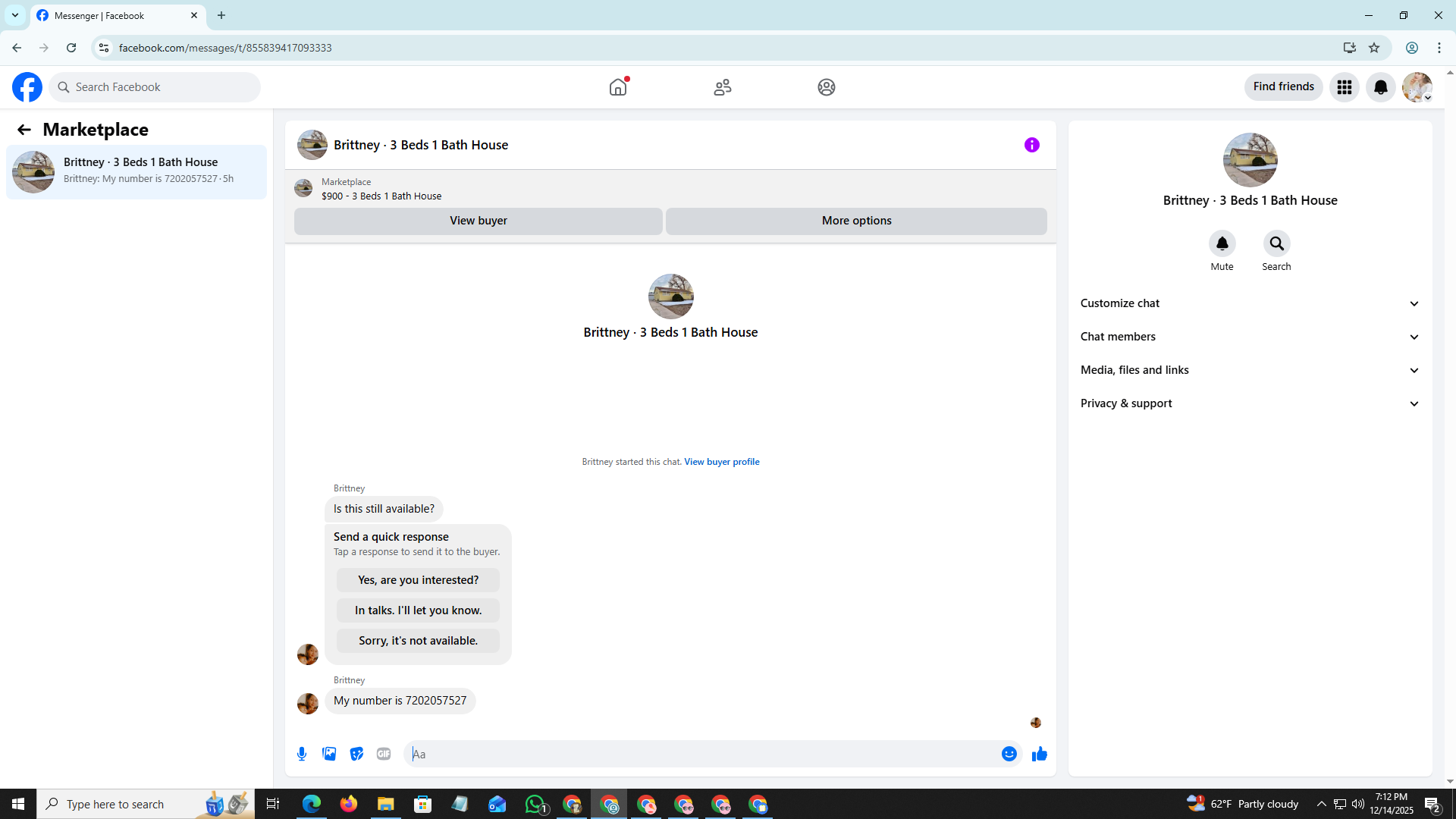Attach a photo using the image icon
Image resolution: width=1456 pixels, height=819 pixels.
pyautogui.click(x=329, y=754)
